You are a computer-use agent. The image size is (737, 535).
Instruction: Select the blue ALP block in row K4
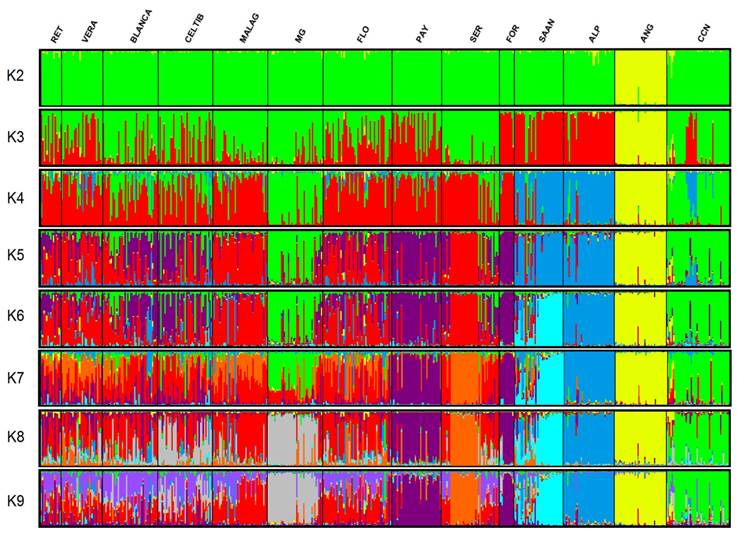click(590, 198)
